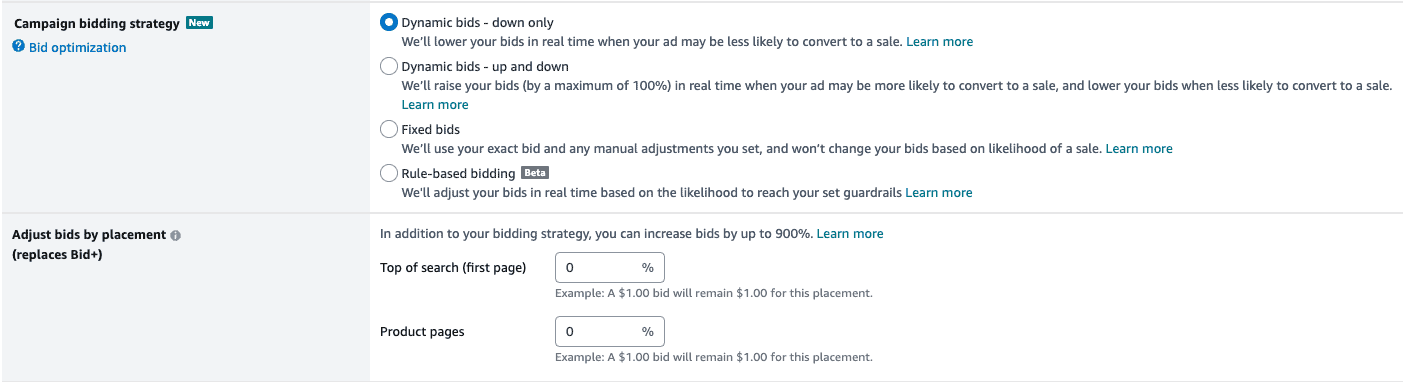Focus the Product pages percentage field
Screen dimensions: 1403x386
click(610, 331)
